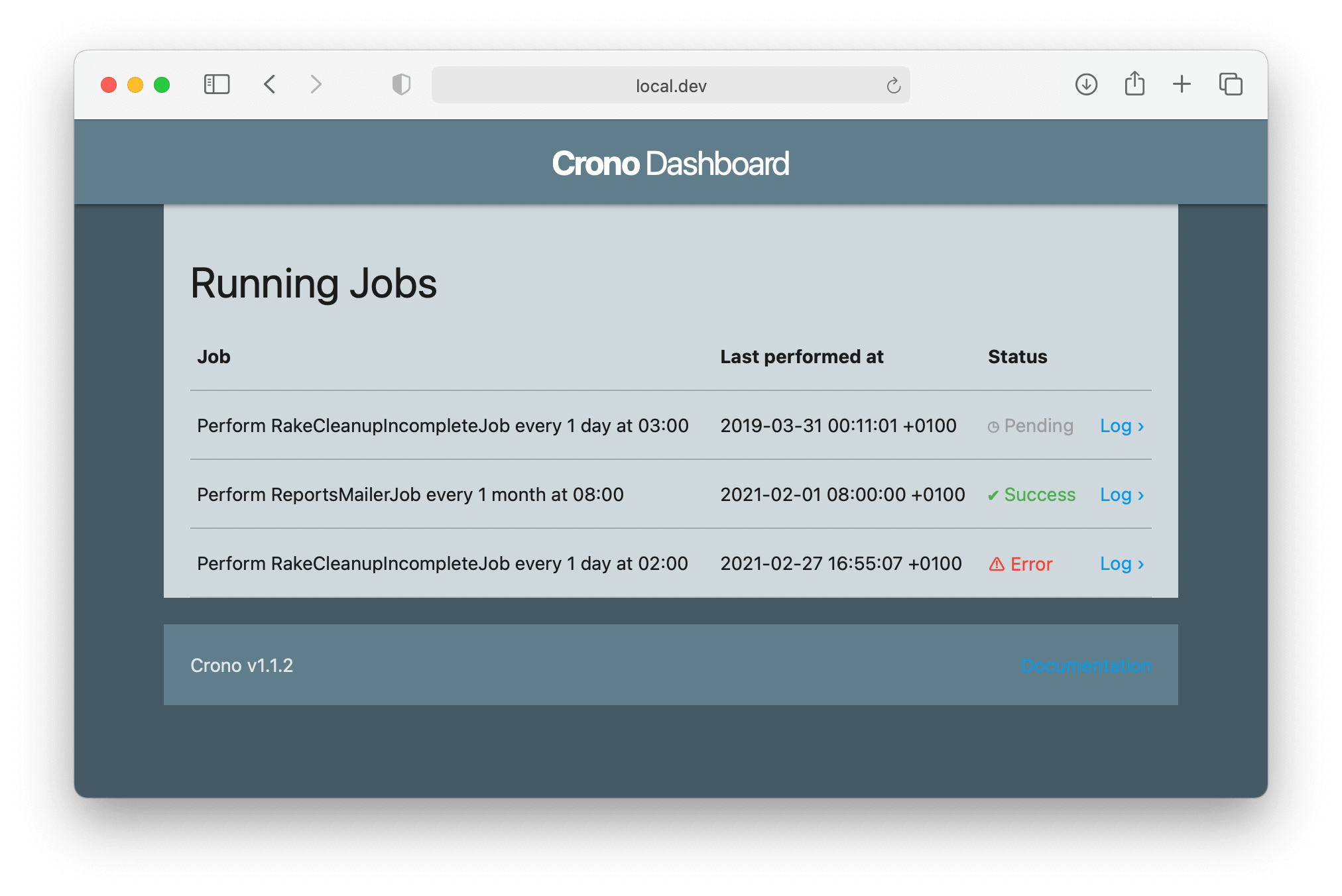This screenshot has height=896, width=1342.
Task: Click timestamp 2019-03-31 00:11:01 +0100
Action: [838, 426]
